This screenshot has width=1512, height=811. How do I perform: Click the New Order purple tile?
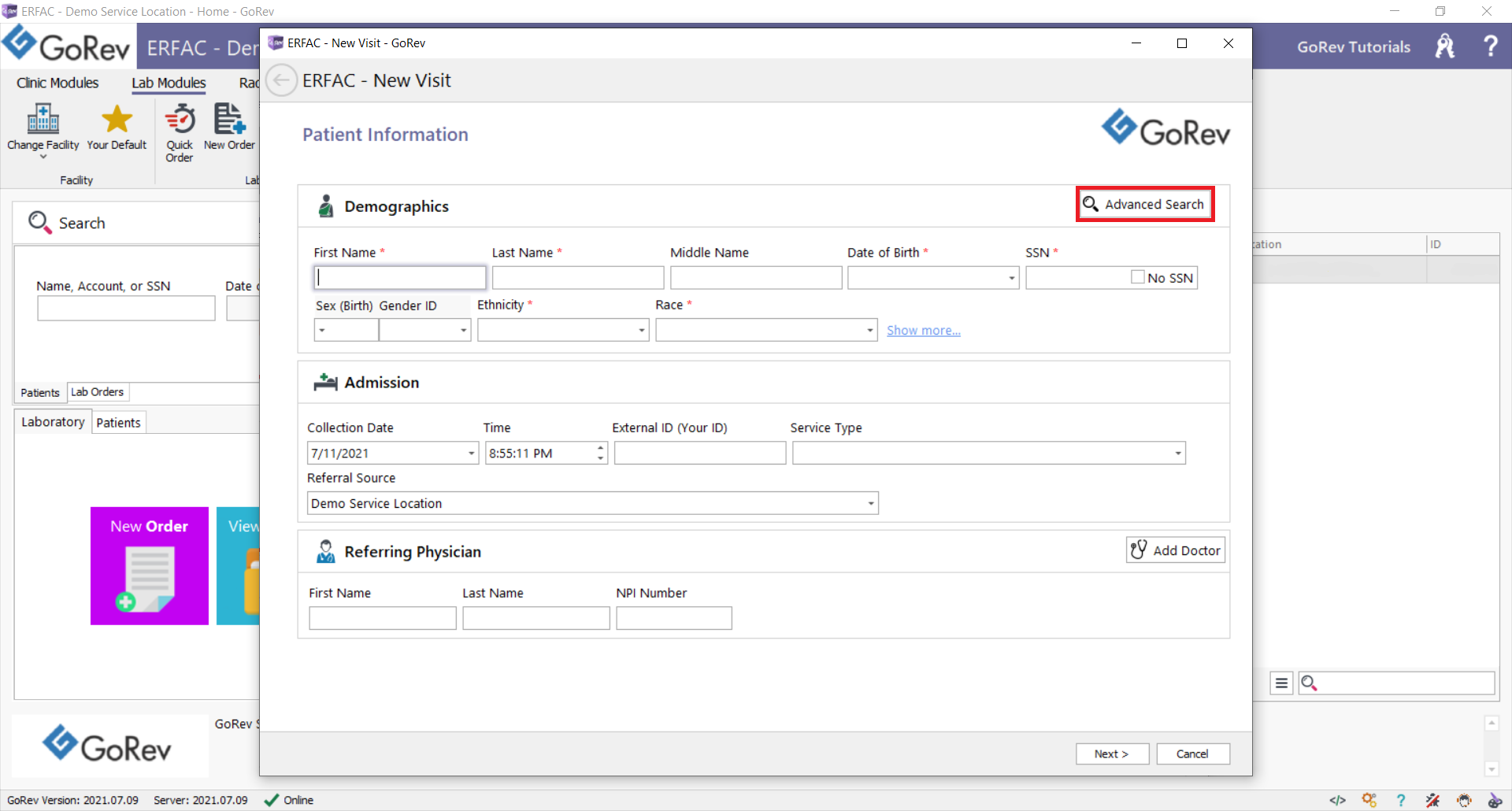[150, 565]
